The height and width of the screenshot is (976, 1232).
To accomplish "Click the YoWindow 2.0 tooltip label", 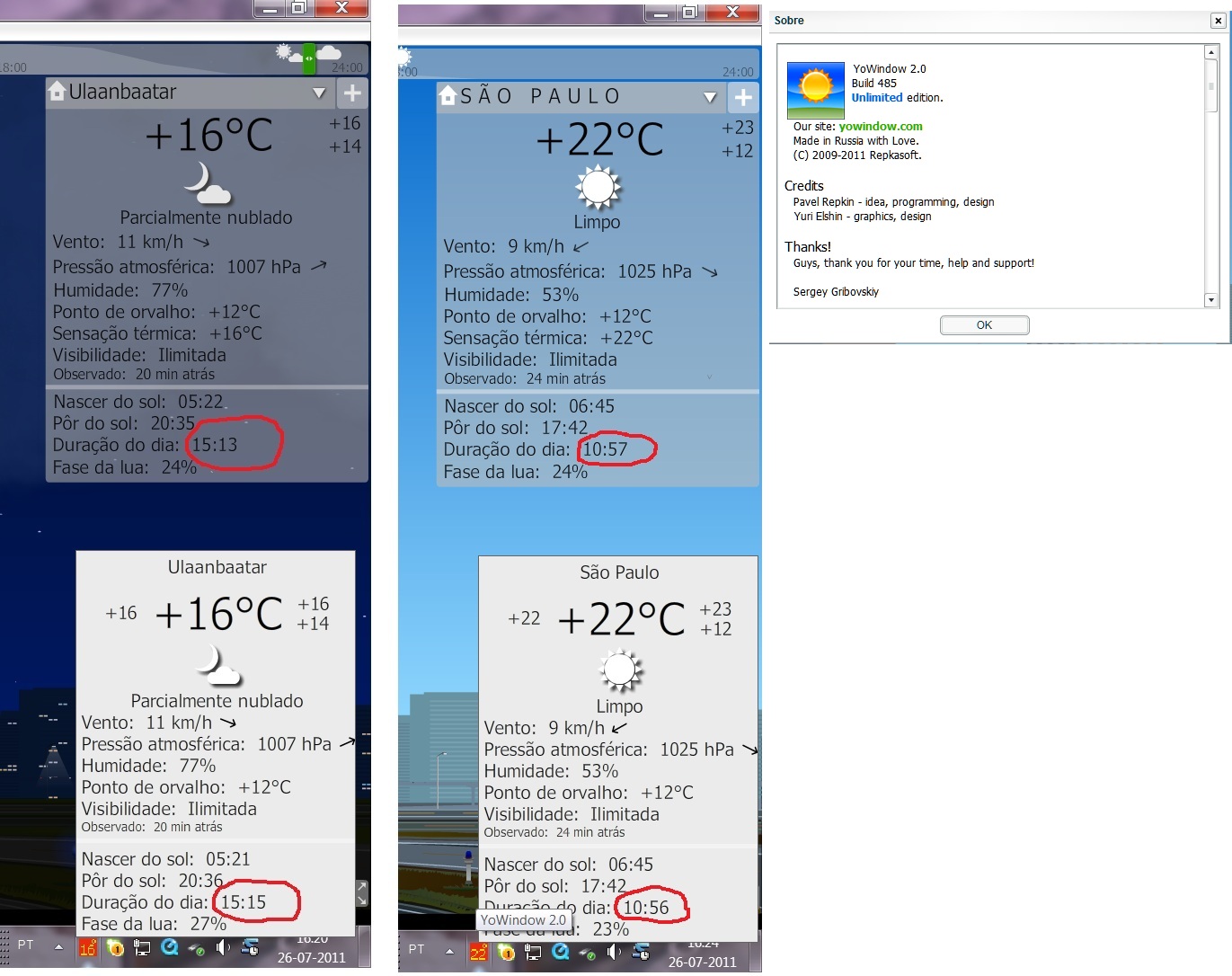I will tap(524, 920).
